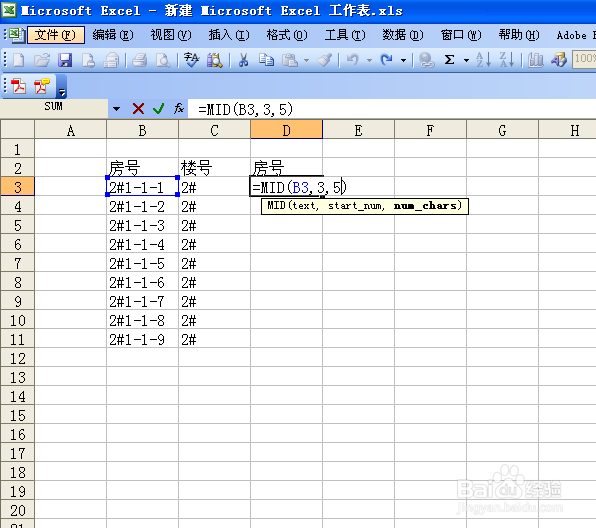Open the 数据(D) menu
This screenshot has width=596, height=528.
(x=403, y=35)
